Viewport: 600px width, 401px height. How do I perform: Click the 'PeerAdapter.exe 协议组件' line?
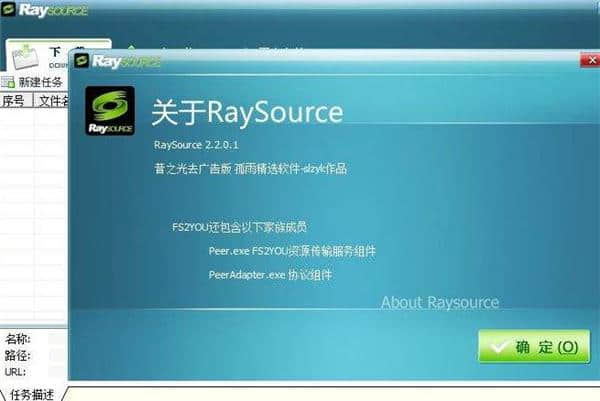point(270,275)
